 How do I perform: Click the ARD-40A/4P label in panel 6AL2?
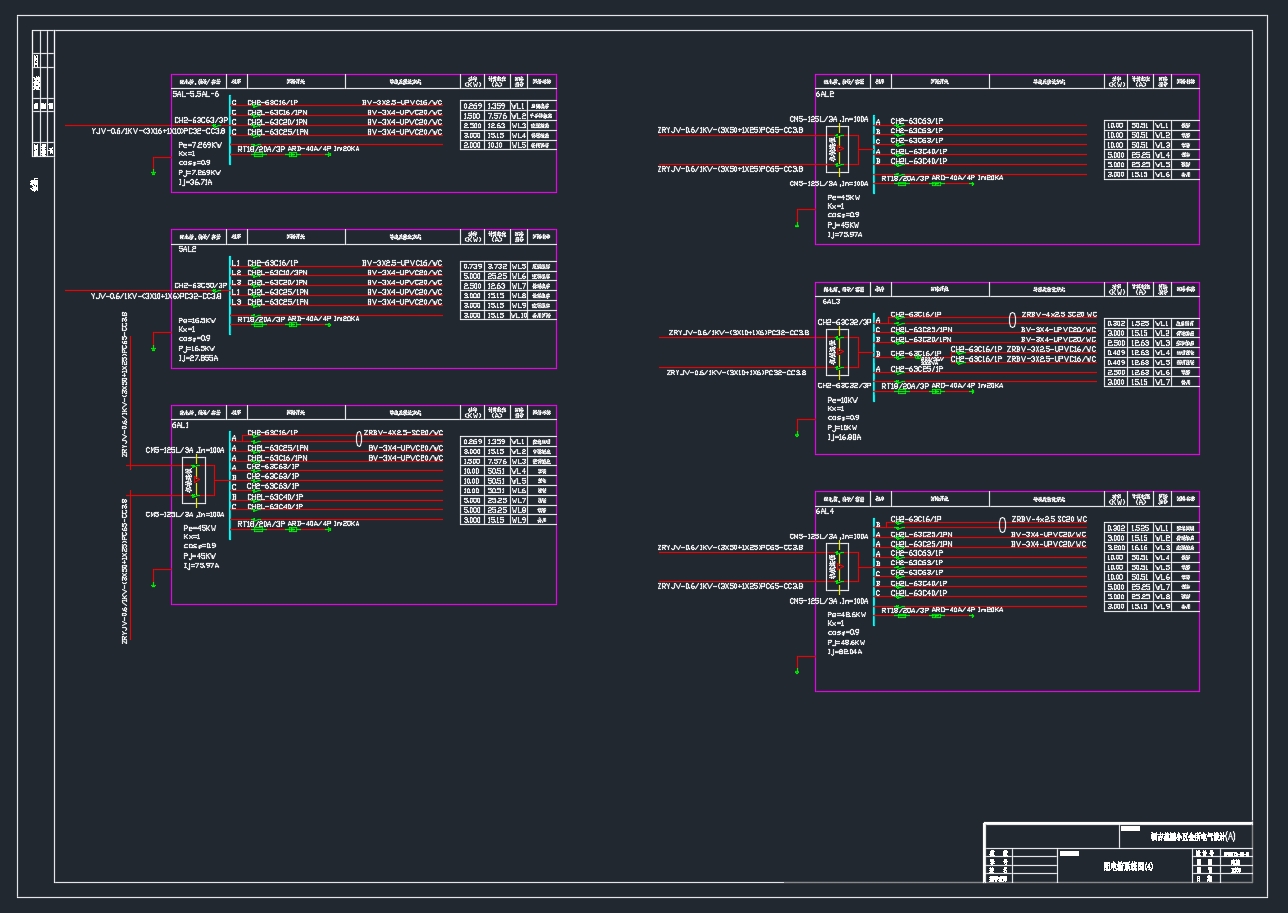pos(953,178)
